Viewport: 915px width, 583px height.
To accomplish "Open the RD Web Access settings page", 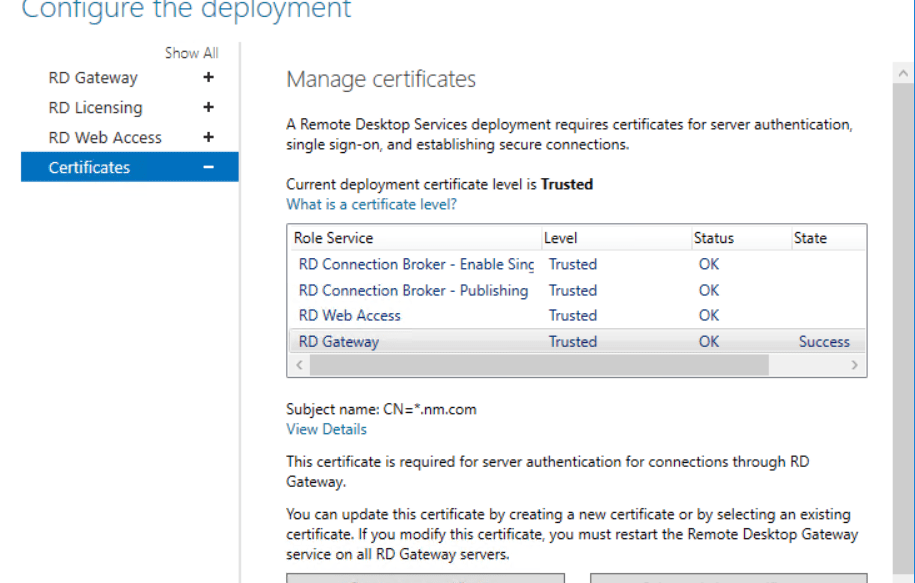I will tap(105, 138).
